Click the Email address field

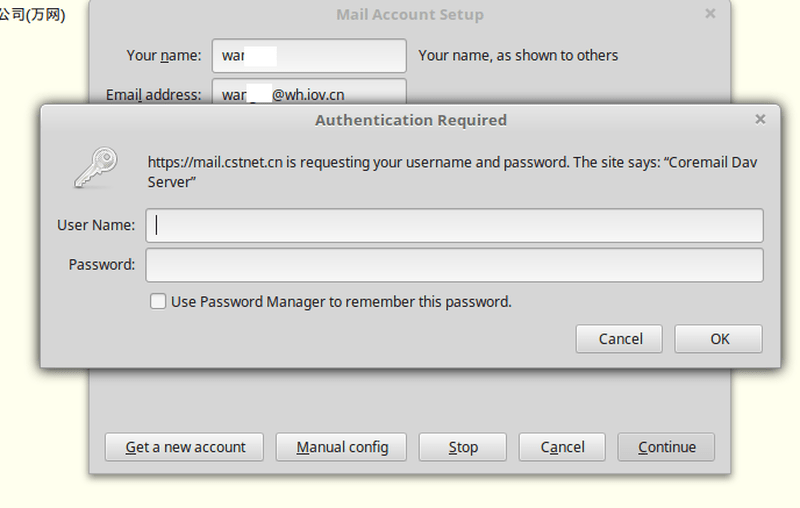click(309, 93)
